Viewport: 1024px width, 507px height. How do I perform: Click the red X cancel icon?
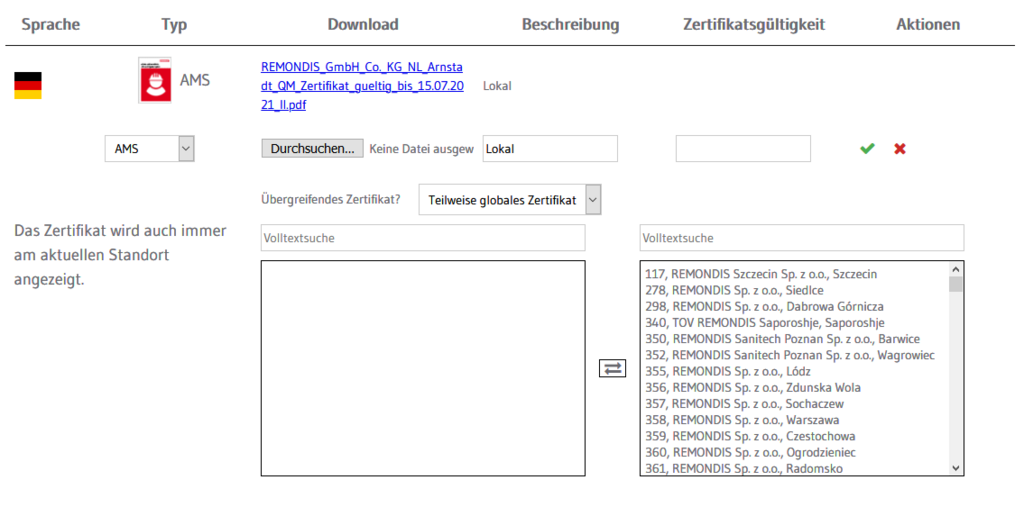coord(900,149)
